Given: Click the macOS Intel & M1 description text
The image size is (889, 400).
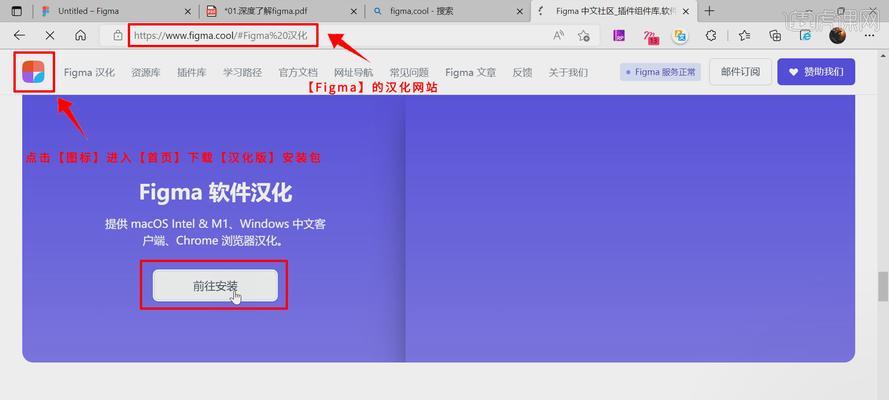Looking at the screenshot, I should 215,232.
